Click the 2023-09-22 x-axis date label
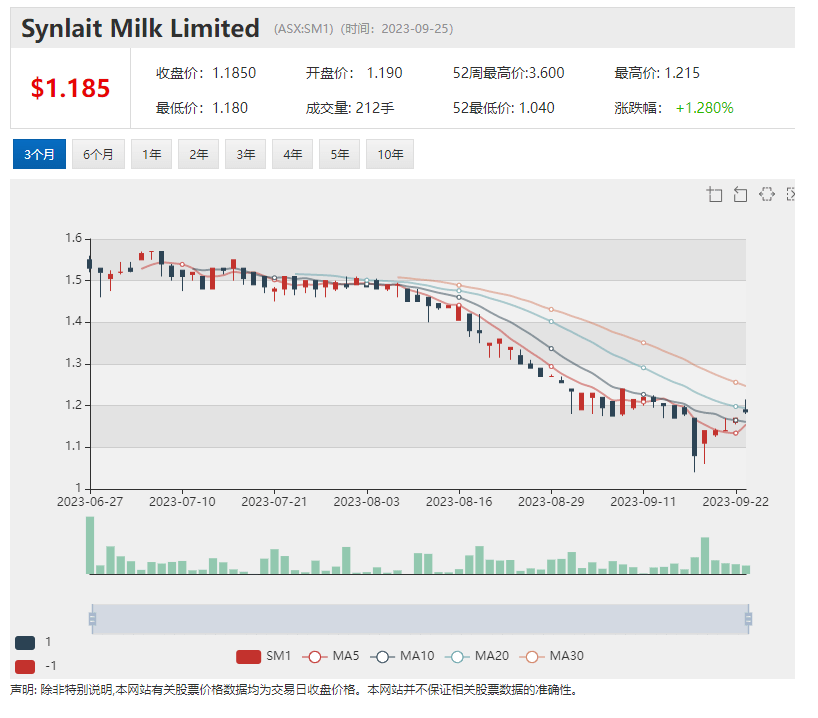 click(x=736, y=502)
